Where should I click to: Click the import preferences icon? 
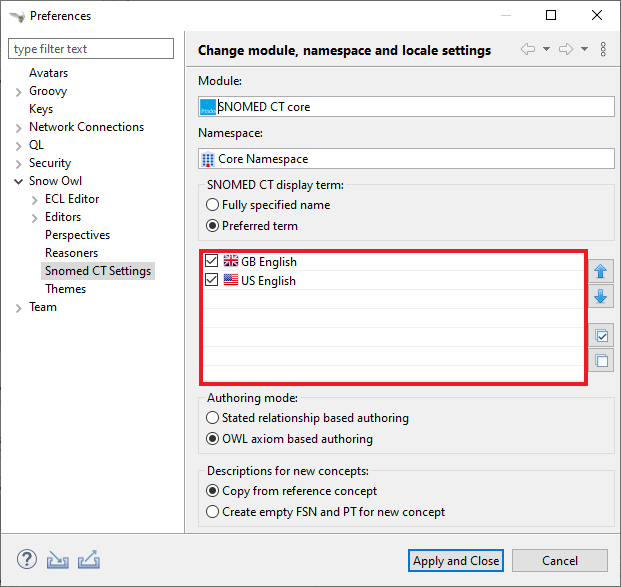tap(58, 560)
